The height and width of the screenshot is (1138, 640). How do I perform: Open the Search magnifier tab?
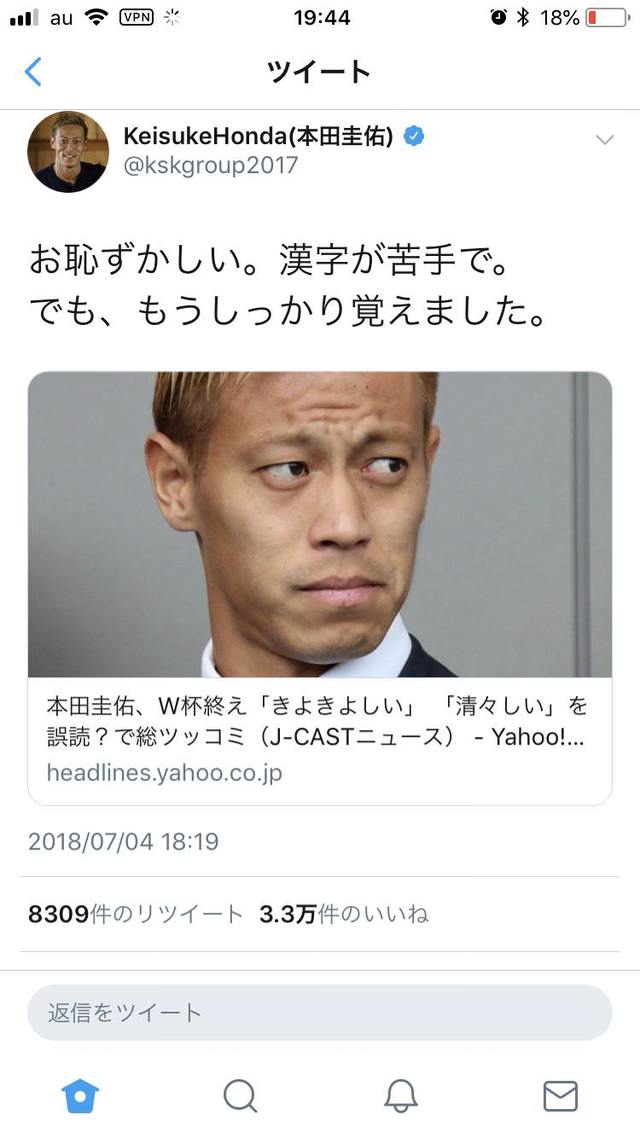[x=240, y=1096]
